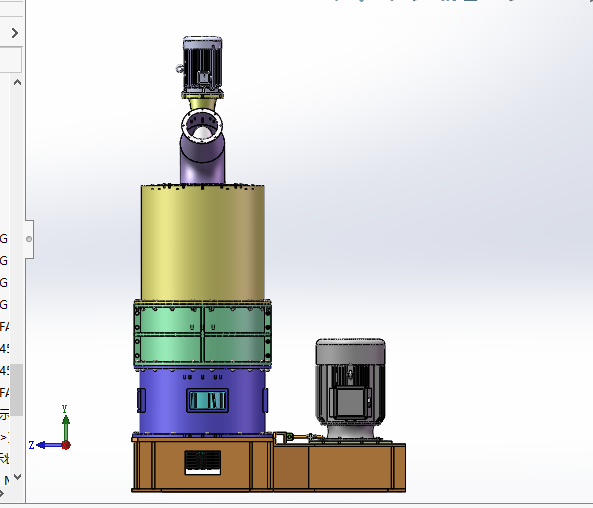Viewport: 593px width, 508px height.
Task: Select the white flange opening of elbow pipe
Action: (x=202, y=126)
